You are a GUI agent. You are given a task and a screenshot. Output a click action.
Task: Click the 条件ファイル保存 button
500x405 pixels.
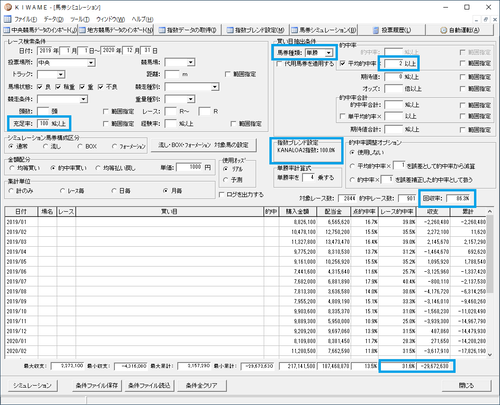(x=97, y=386)
